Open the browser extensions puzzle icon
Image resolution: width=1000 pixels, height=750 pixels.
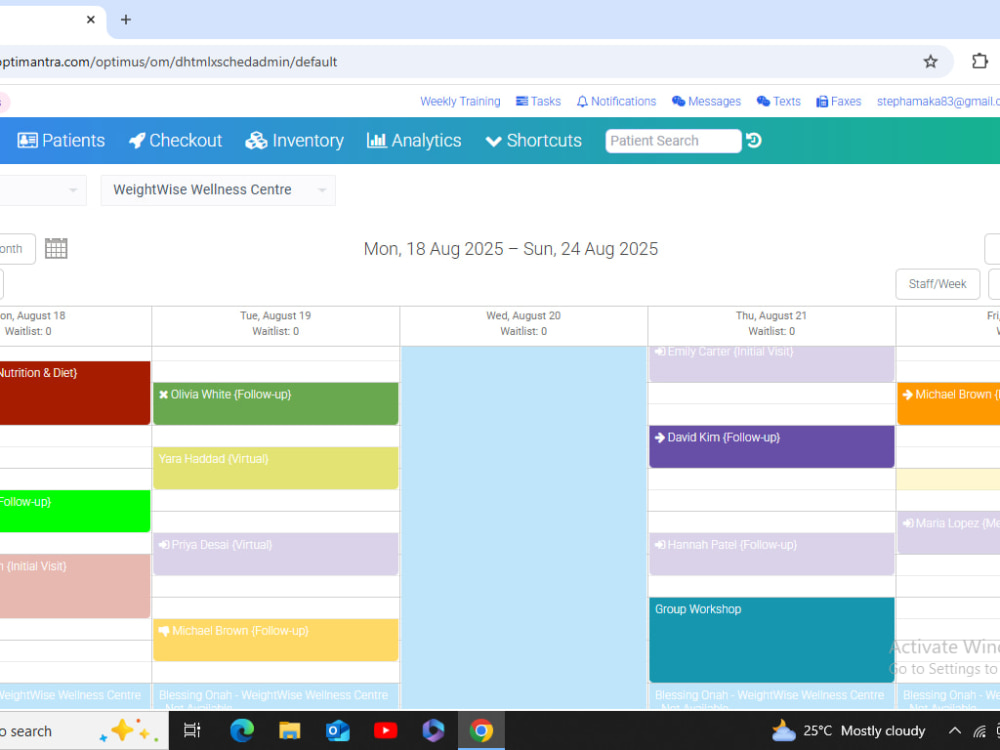(x=980, y=61)
